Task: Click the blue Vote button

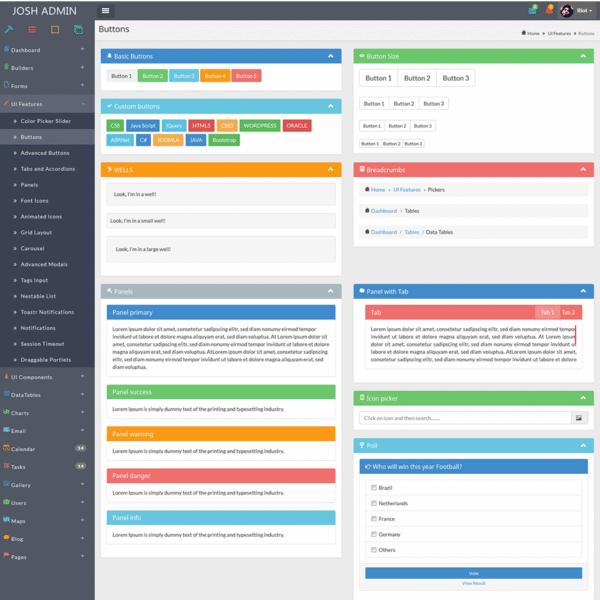Action: click(473, 573)
